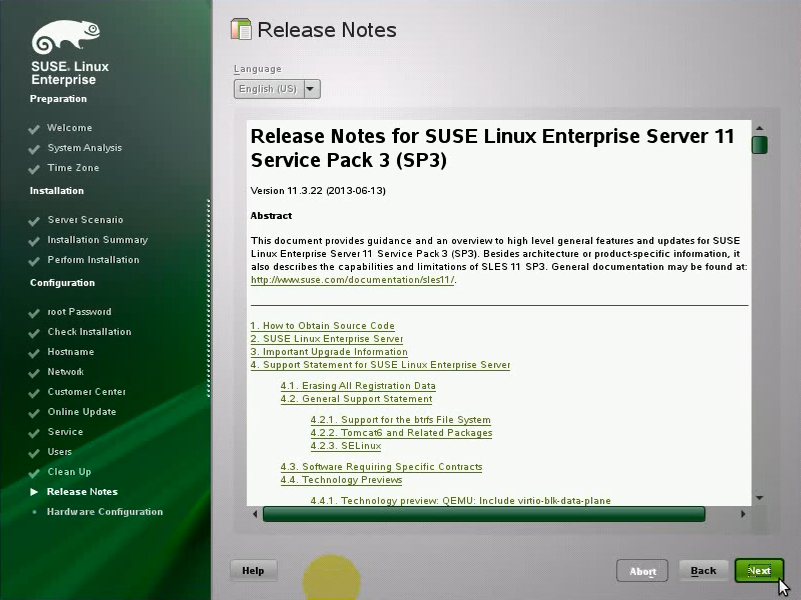Click the 'Abstract' heading in release notes
This screenshot has width=801, height=600.
click(x=271, y=215)
